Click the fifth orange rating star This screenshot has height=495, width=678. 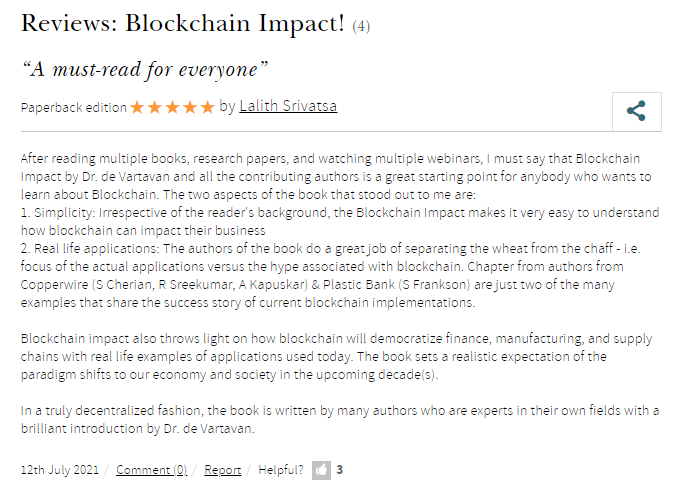pos(207,107)
